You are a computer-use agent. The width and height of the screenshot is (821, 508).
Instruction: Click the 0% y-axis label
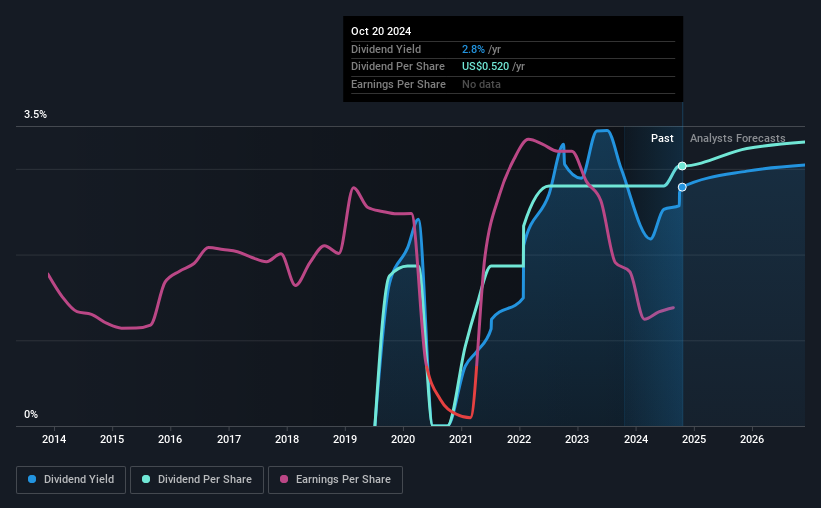pos(31,414)
